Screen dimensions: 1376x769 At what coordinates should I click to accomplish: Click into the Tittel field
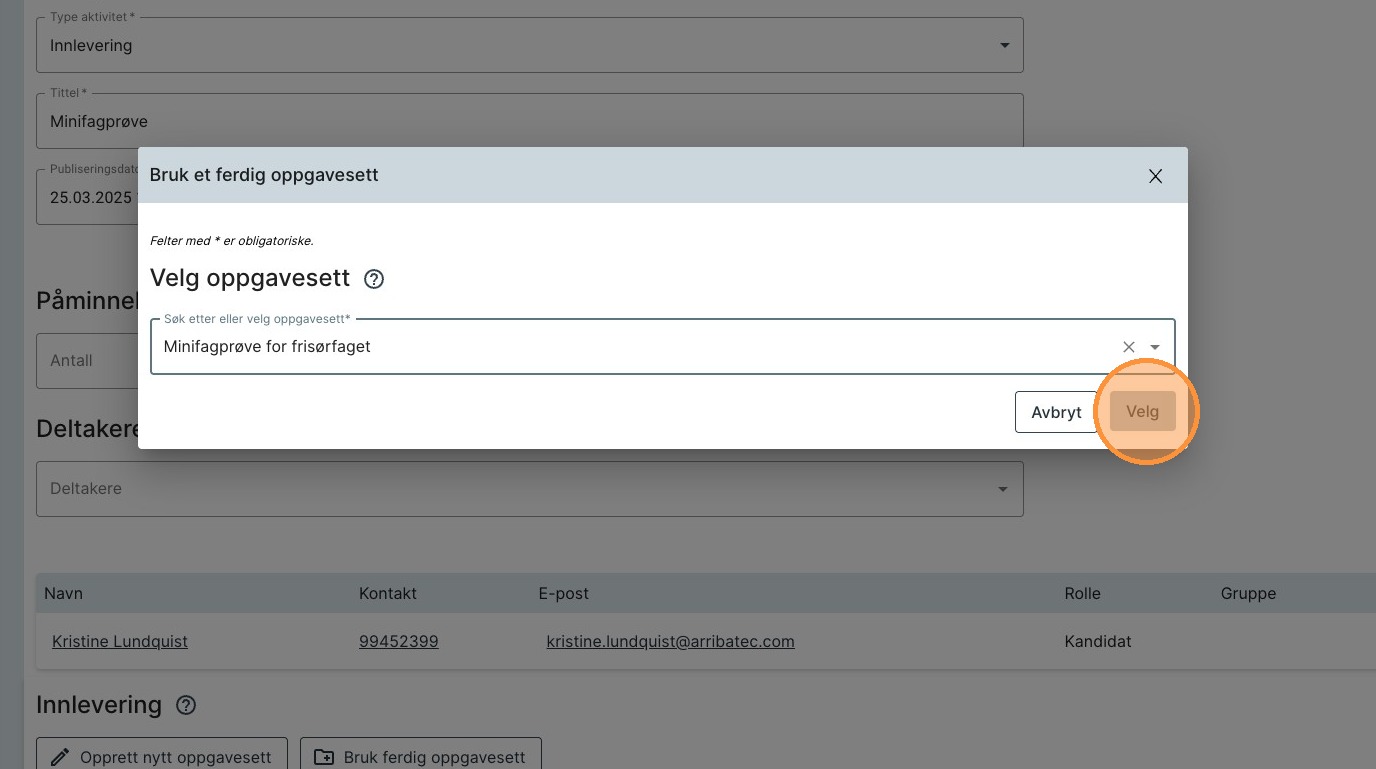529,121
